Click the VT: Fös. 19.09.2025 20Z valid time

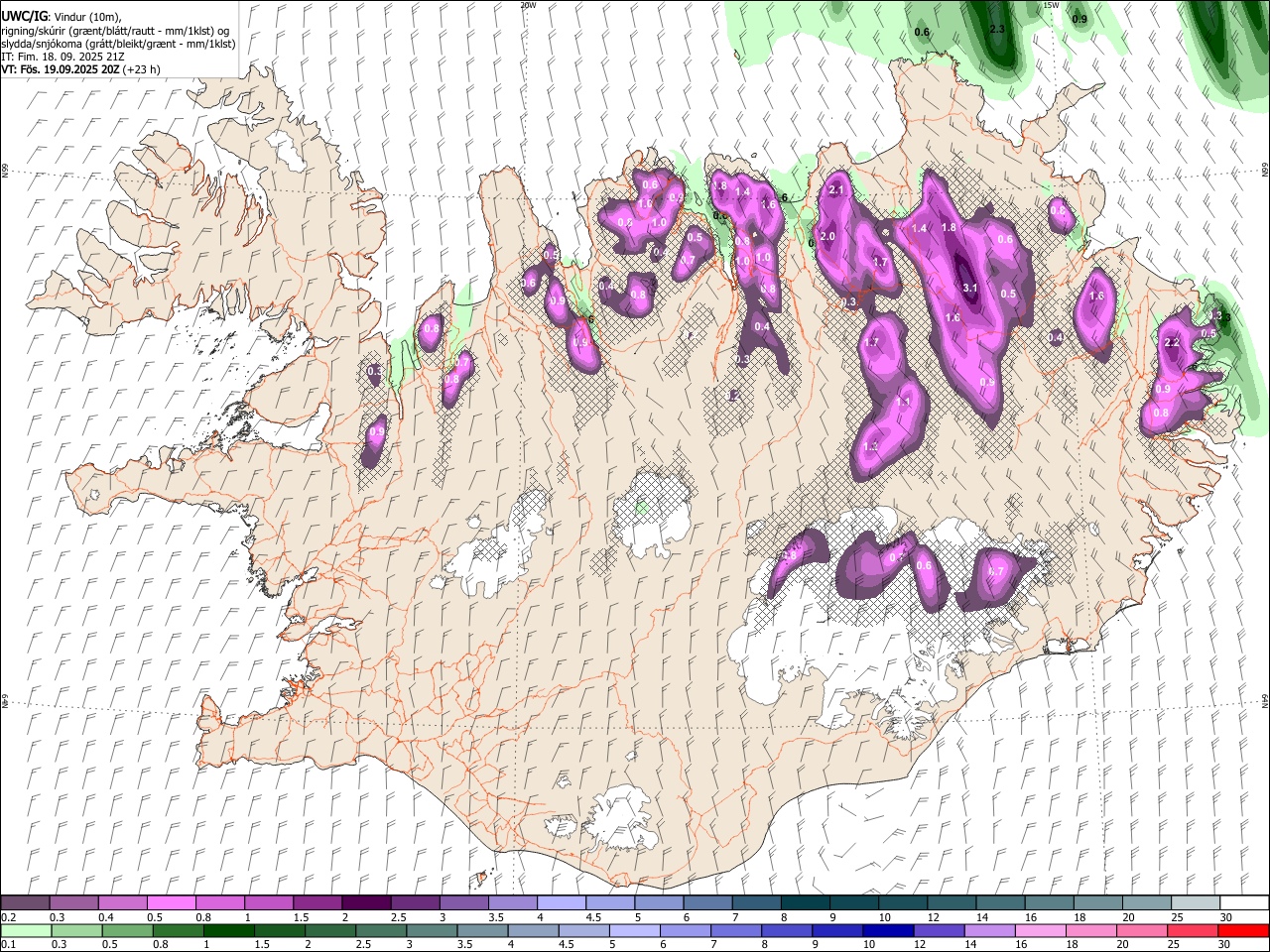click(61, 69)
